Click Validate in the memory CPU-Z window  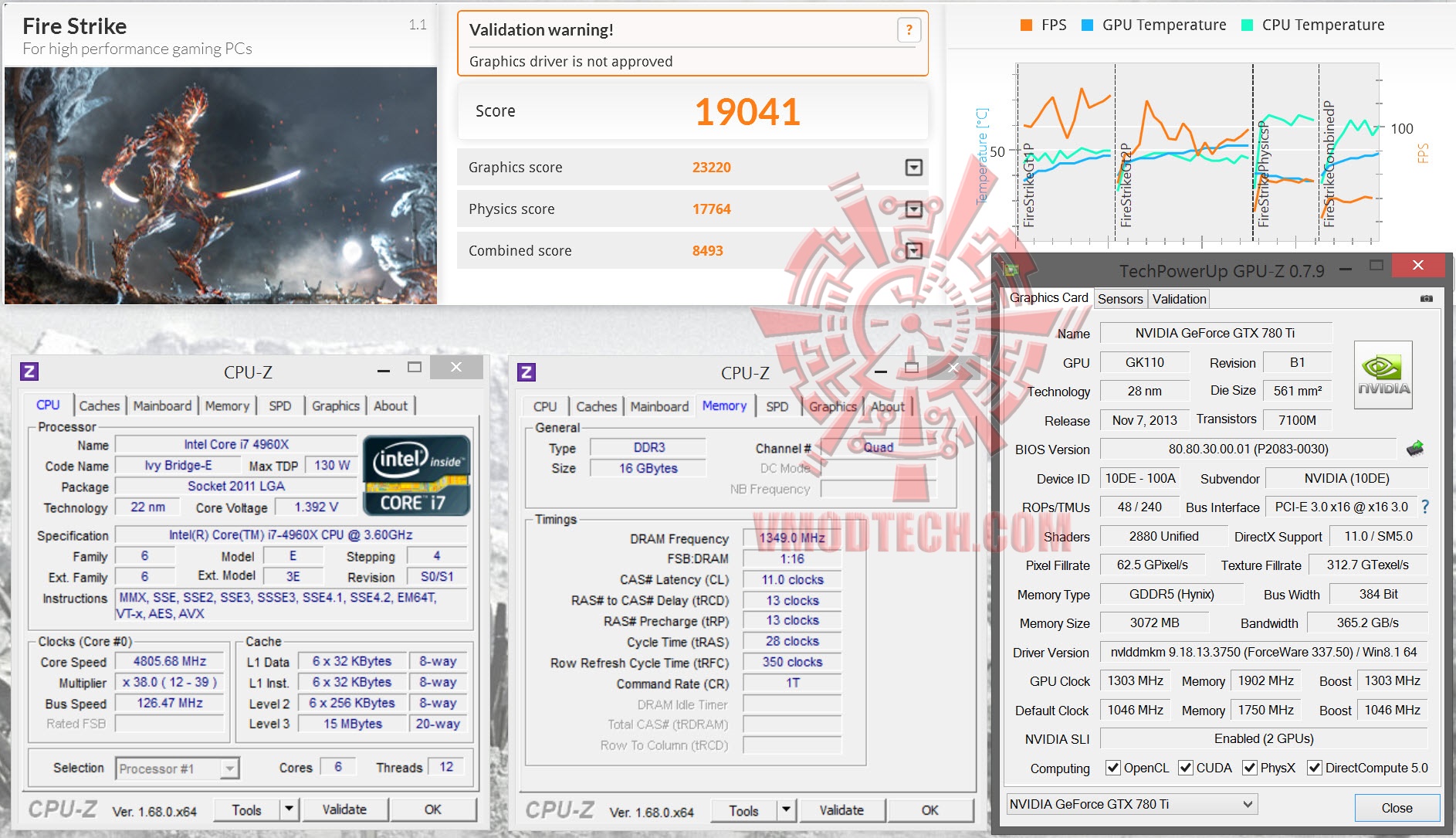[x=841, y=810]
